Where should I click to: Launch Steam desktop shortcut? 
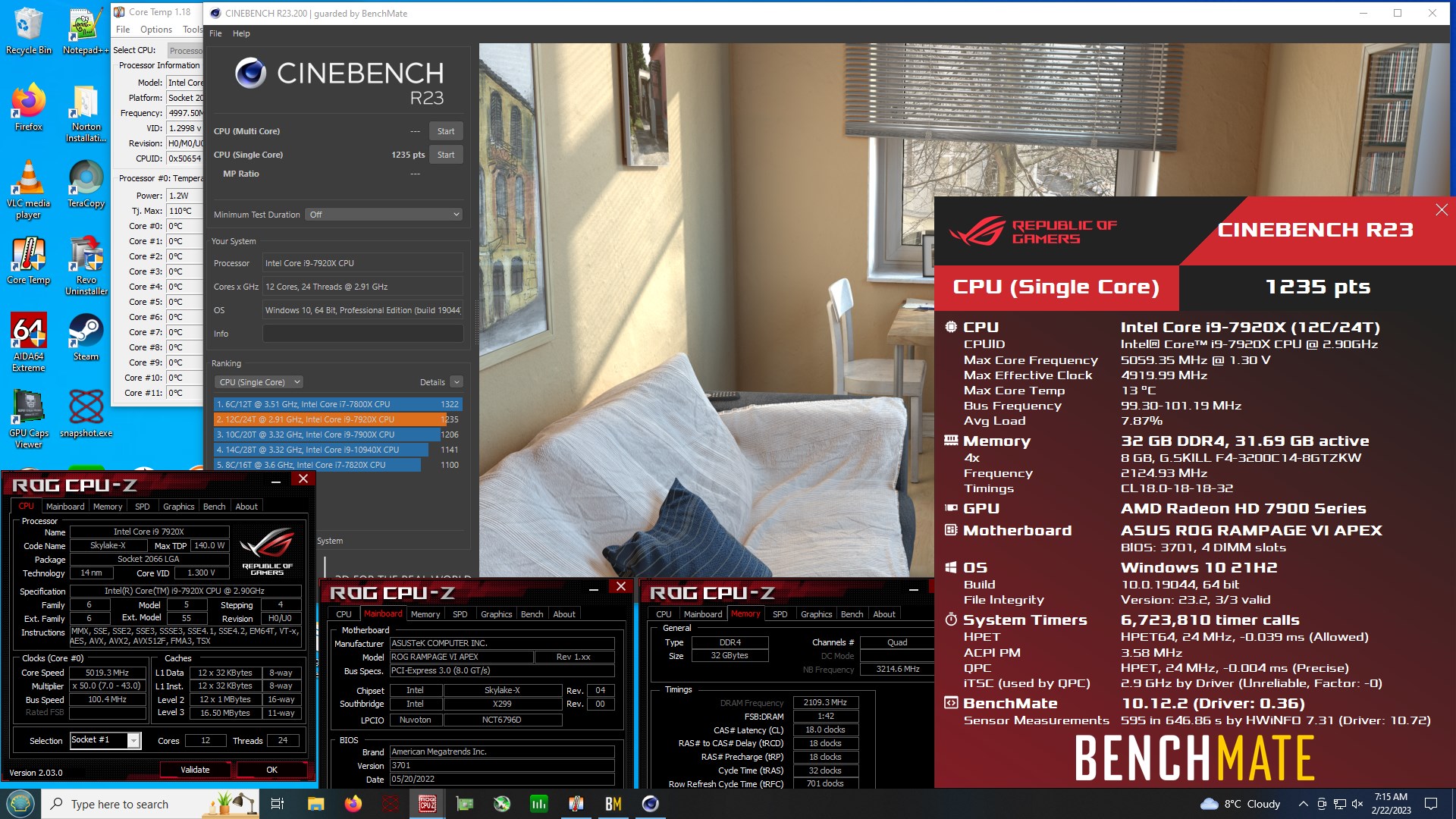[86, 337]
